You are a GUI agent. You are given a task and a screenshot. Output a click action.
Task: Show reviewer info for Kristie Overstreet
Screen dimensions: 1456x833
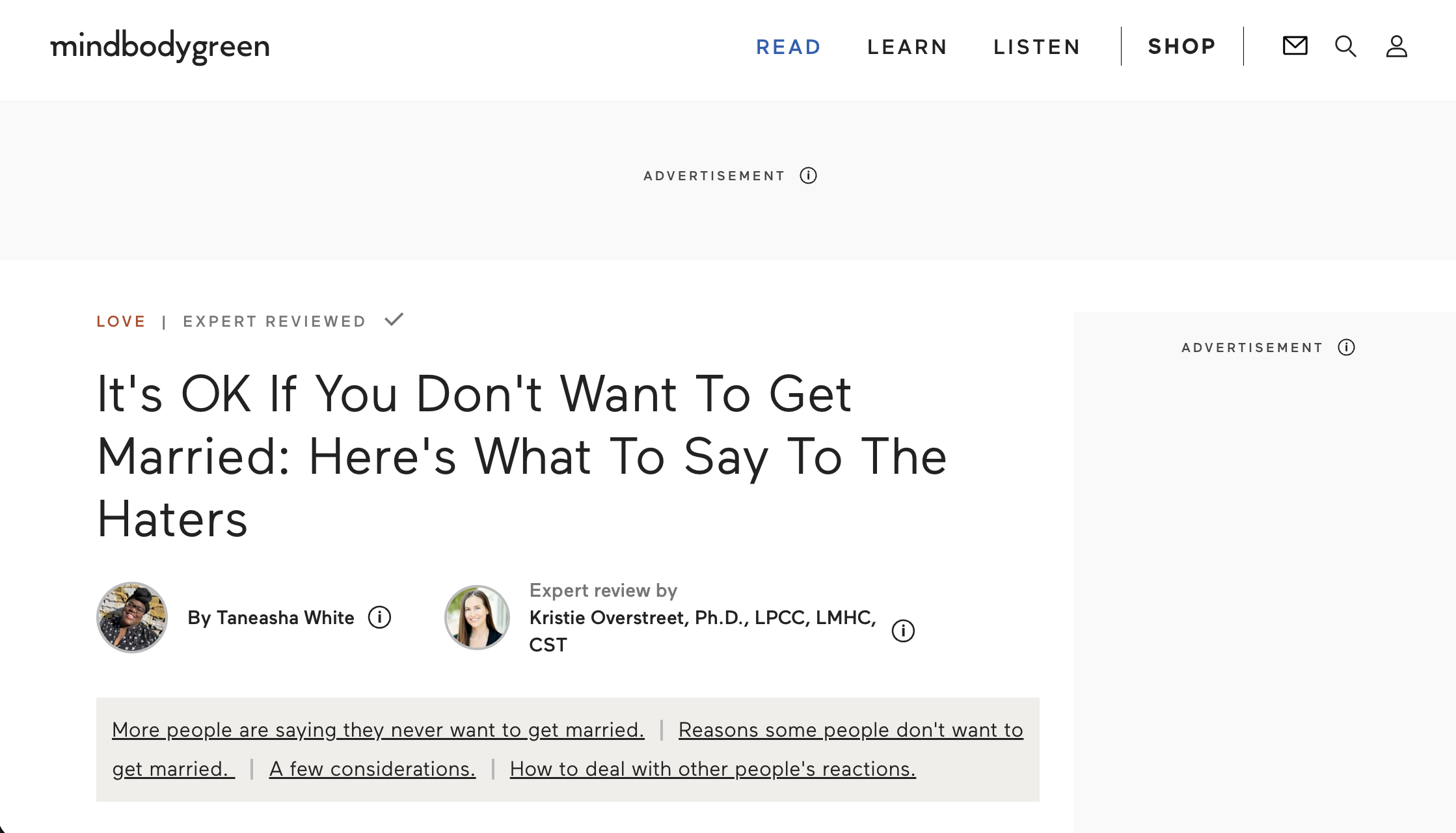coord(902,631)
